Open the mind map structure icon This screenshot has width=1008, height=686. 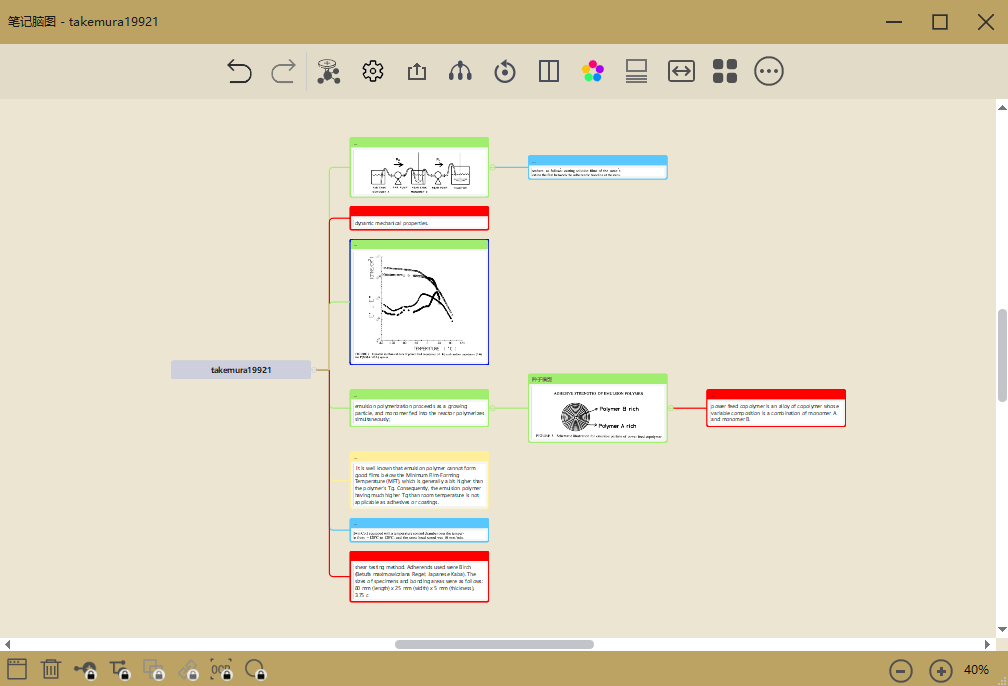(x=328, y=71)
